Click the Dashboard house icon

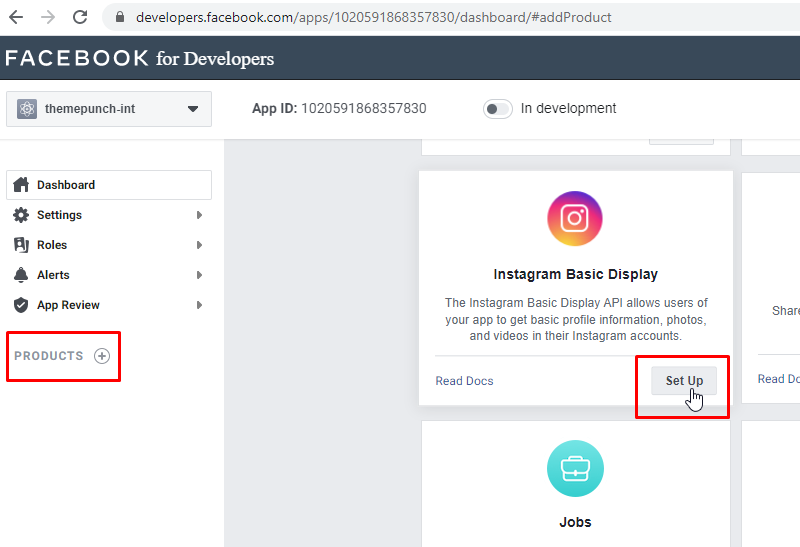pos(21,185)
